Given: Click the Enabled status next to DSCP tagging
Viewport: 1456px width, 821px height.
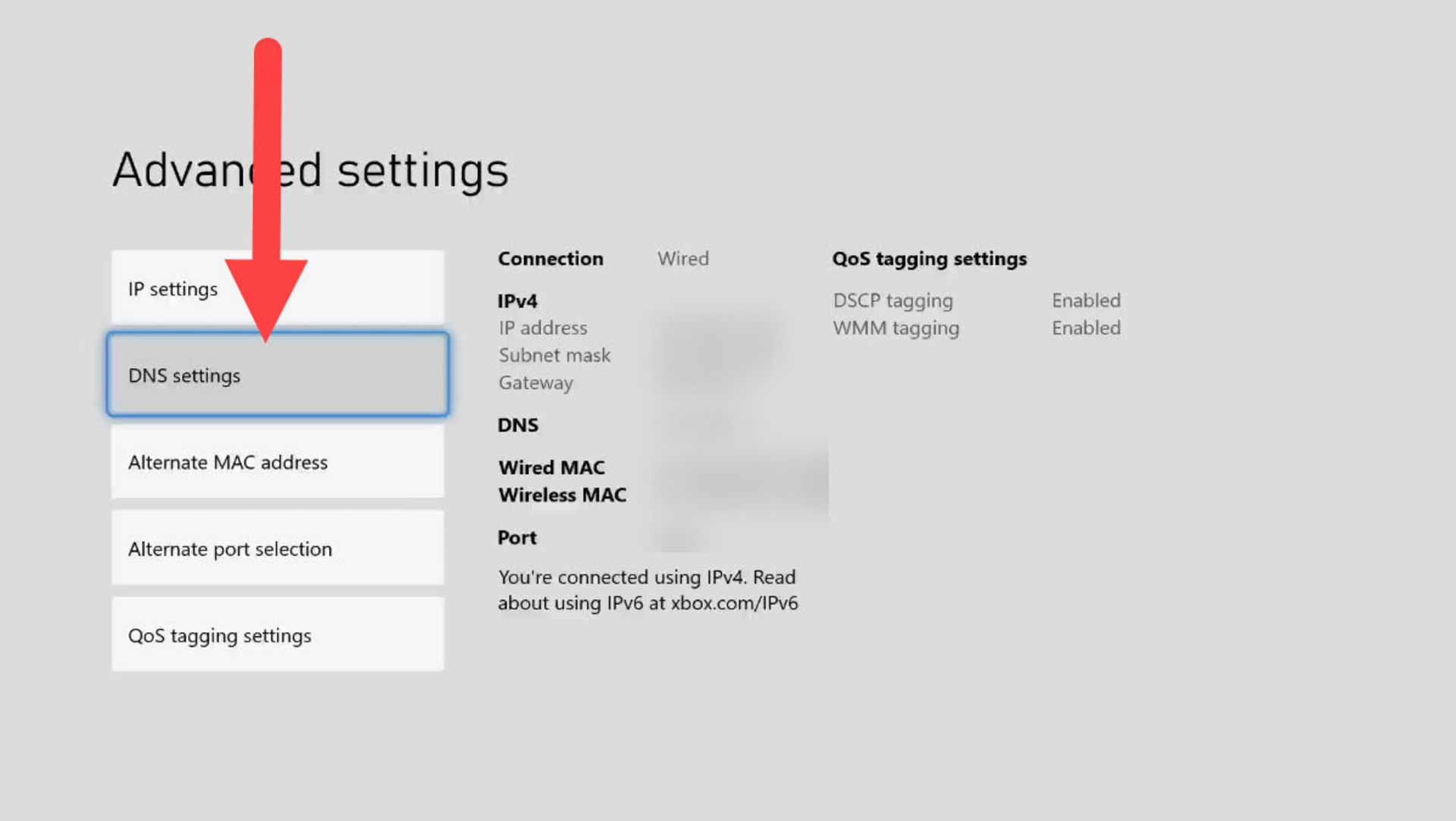Looking at the screenshot, I should pos(1086,300).
